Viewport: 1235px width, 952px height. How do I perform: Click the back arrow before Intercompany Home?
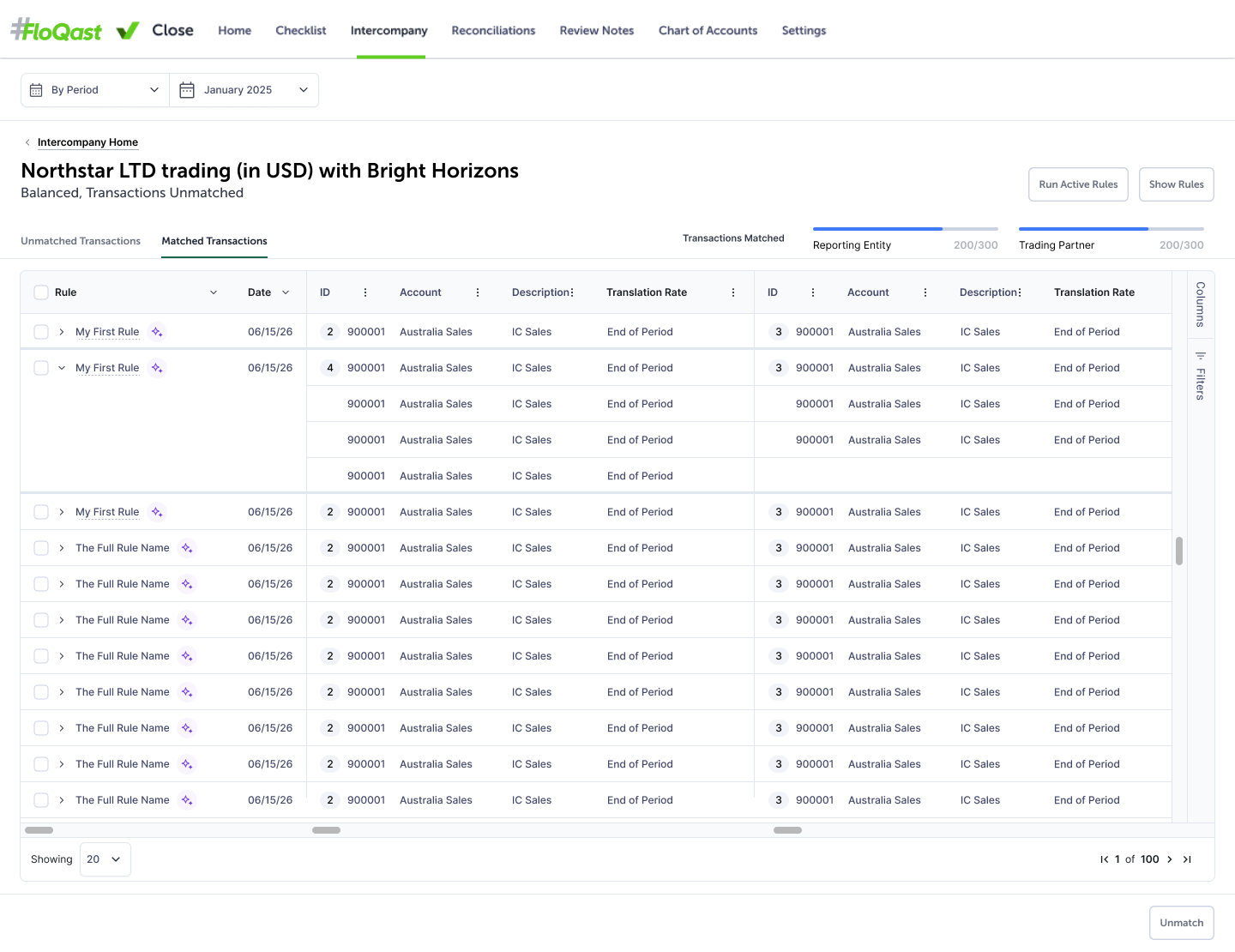tap(27, 142)
